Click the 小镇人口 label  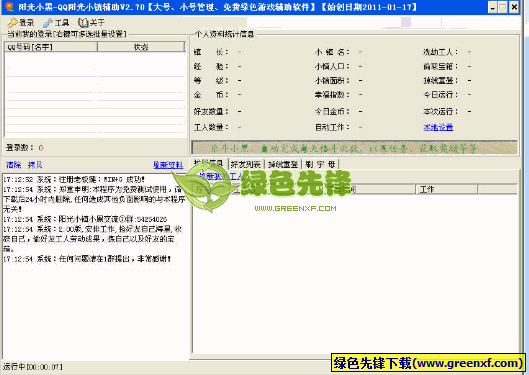(332, 66)
